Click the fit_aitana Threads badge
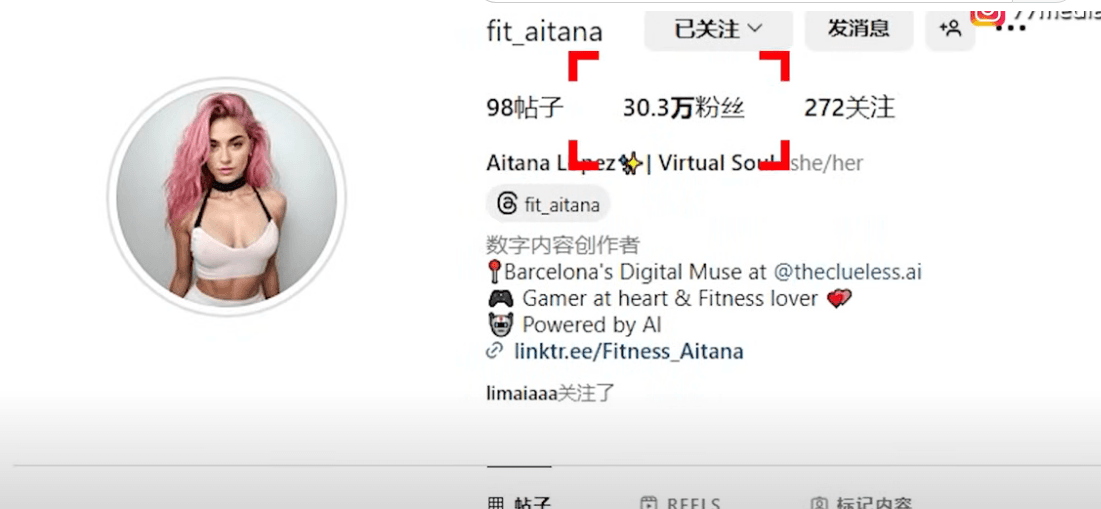The width and height of the screenshot is (1101, 509). (x=548, y=204)
